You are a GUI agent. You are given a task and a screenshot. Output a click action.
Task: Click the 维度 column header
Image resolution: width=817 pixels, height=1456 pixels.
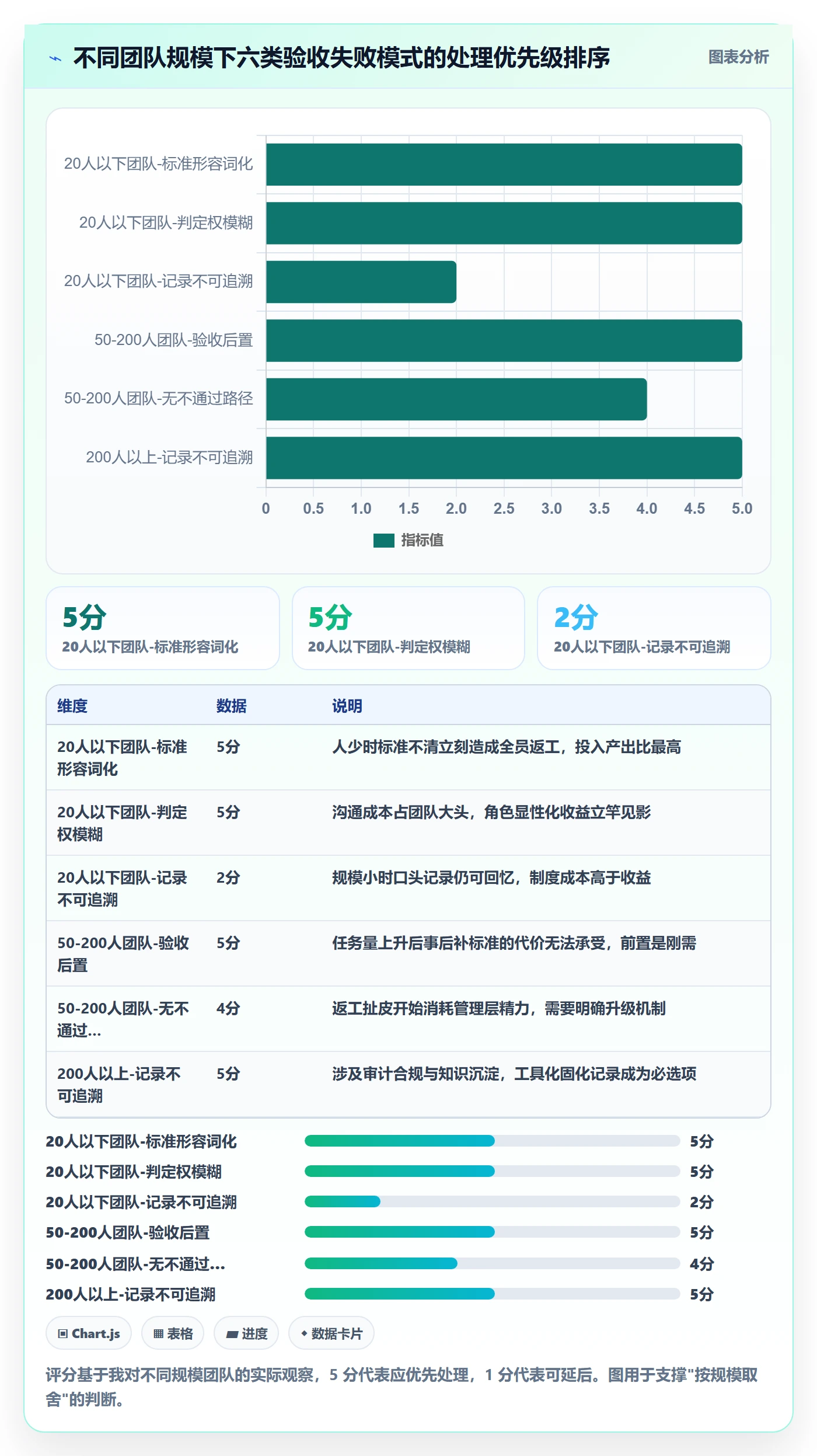tap(72, 706)
